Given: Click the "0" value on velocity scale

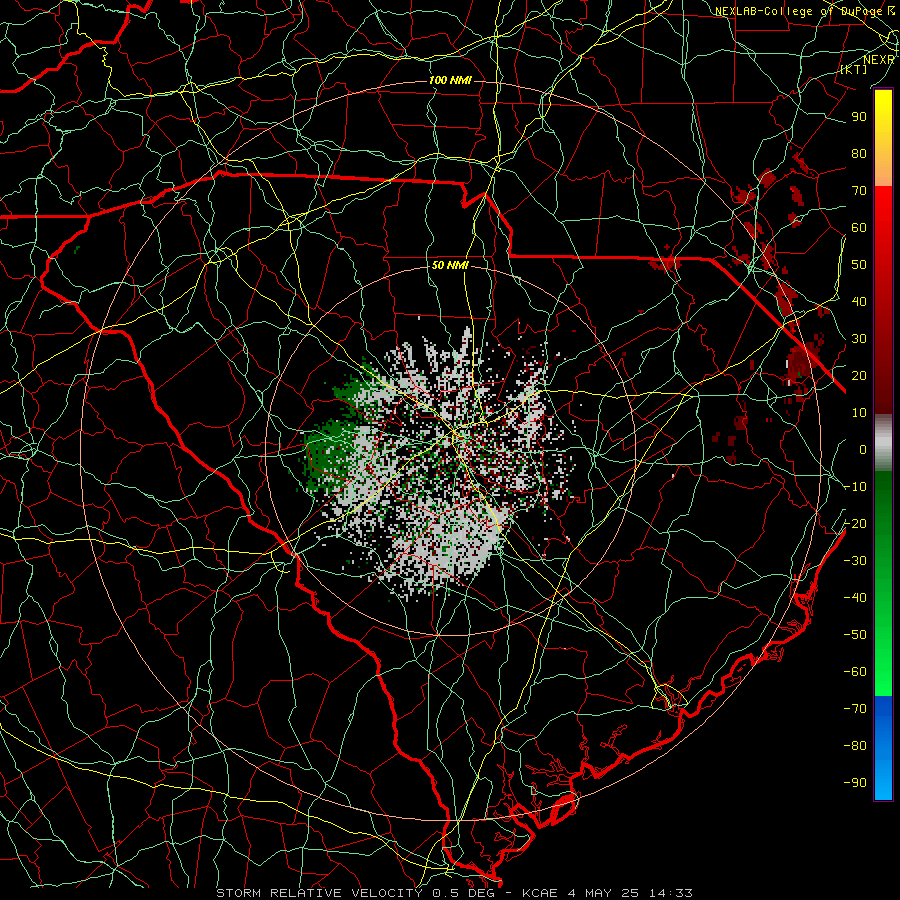Looking at the screenshot, I should click(863, 449).
